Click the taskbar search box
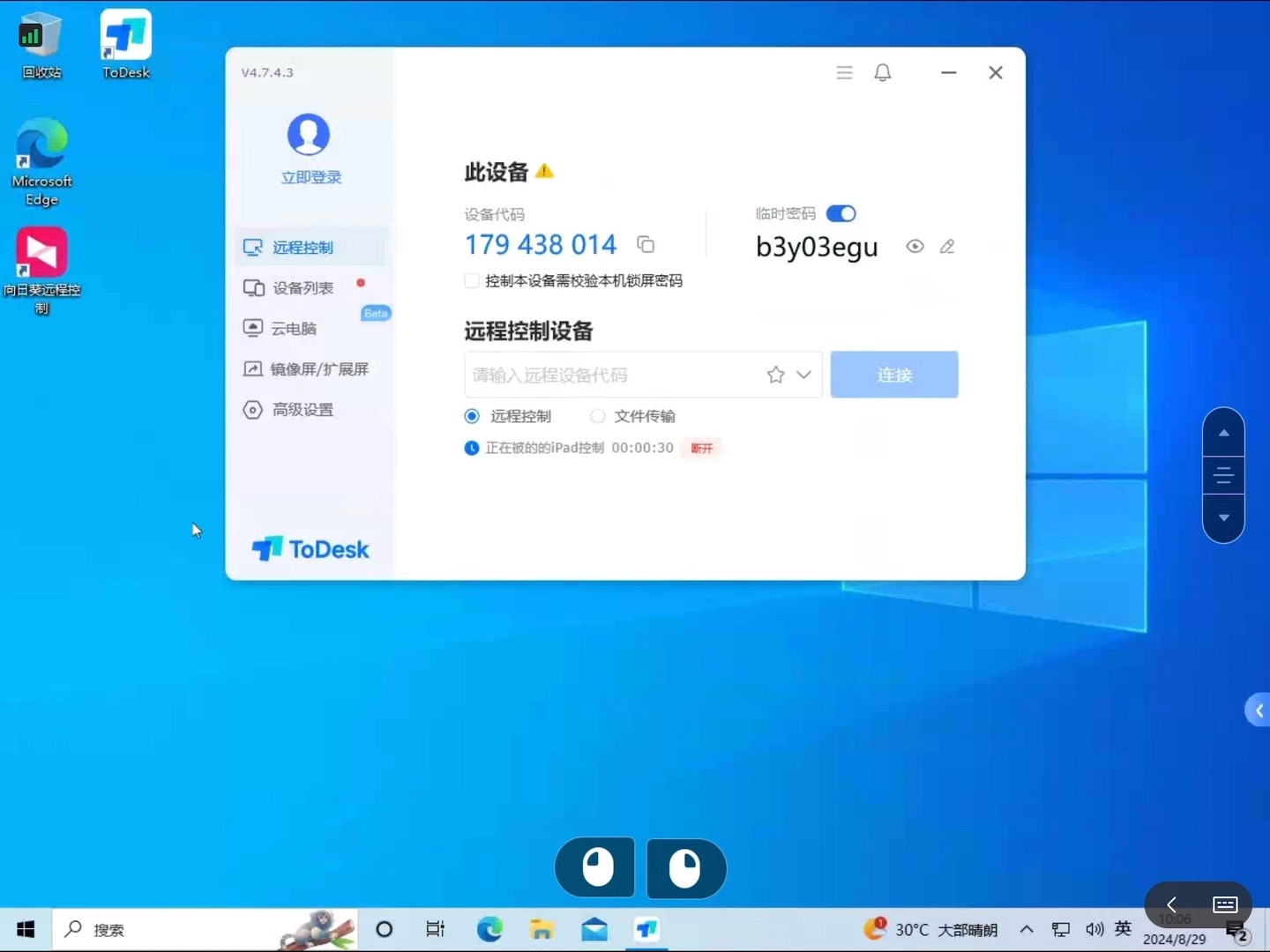Viewport: 1270px width, 952px height. click(x=205, y=929)
